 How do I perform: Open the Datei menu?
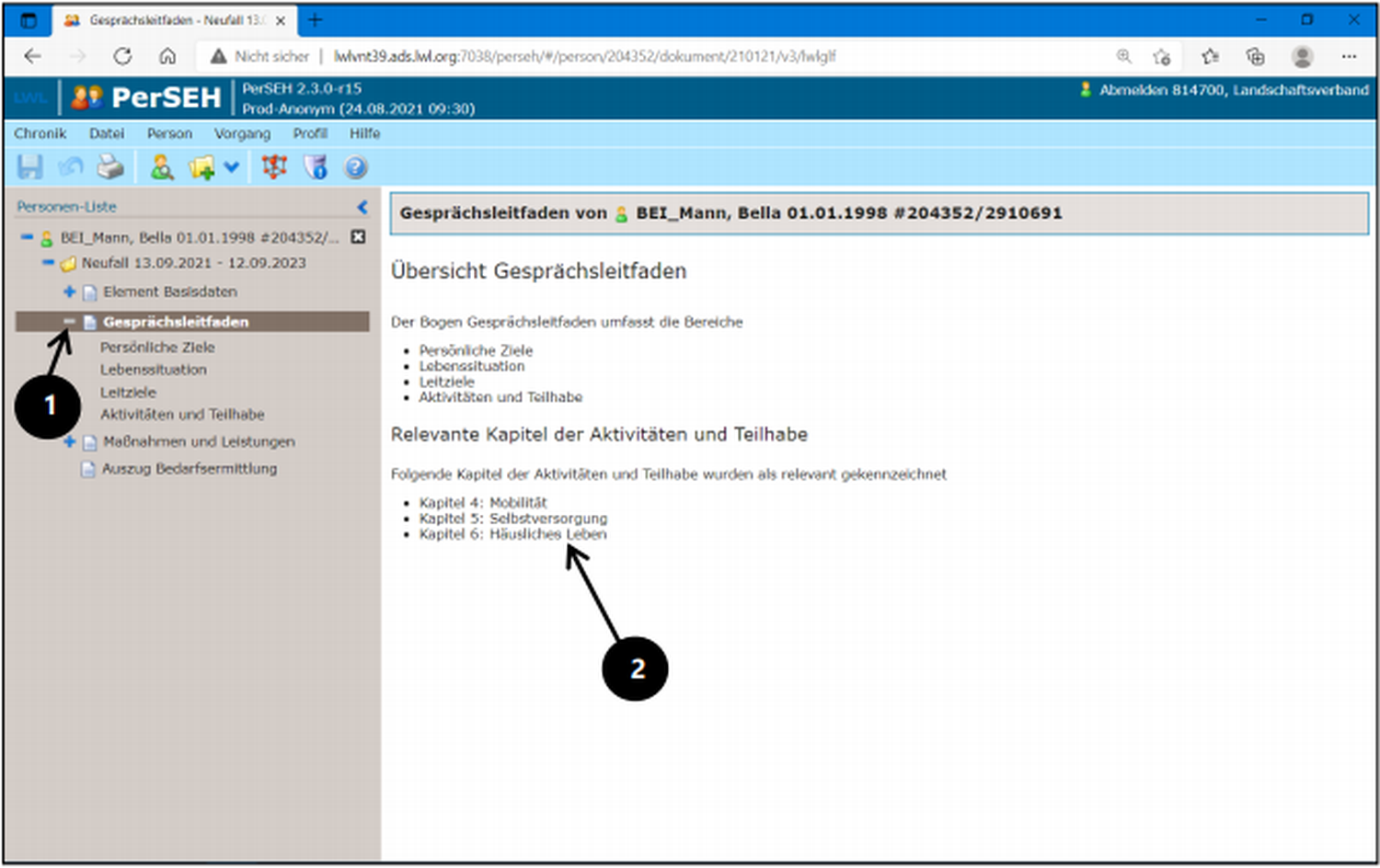[107, 133]
